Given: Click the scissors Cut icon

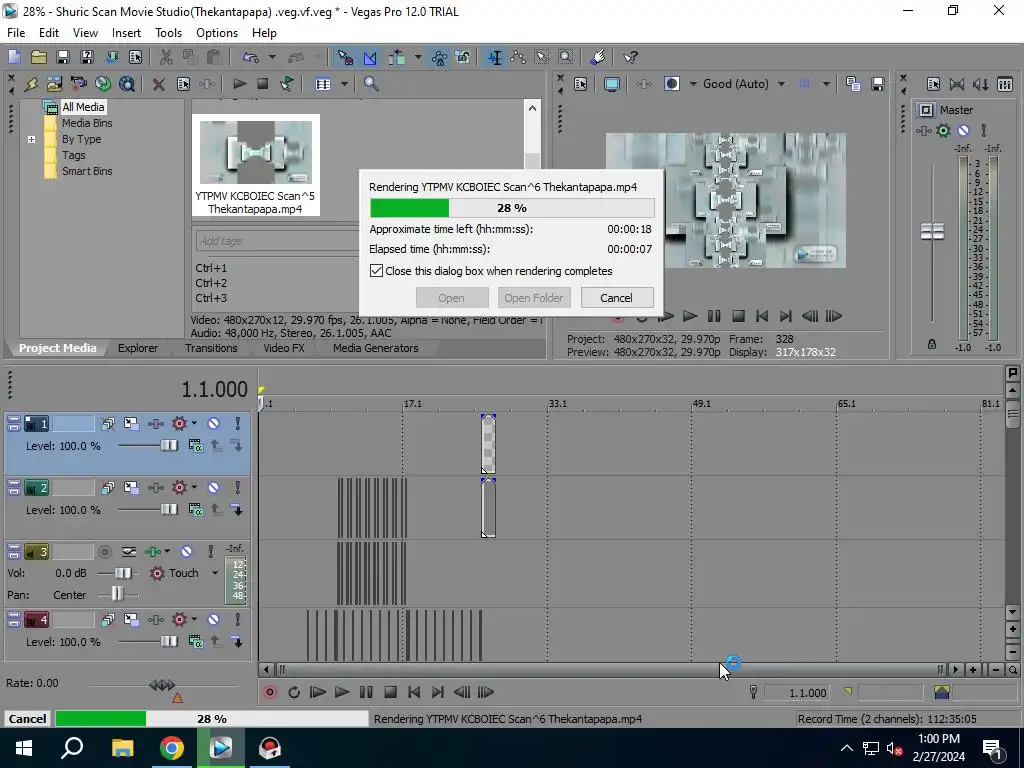Looking at the screenshot, I should (166, 57).
